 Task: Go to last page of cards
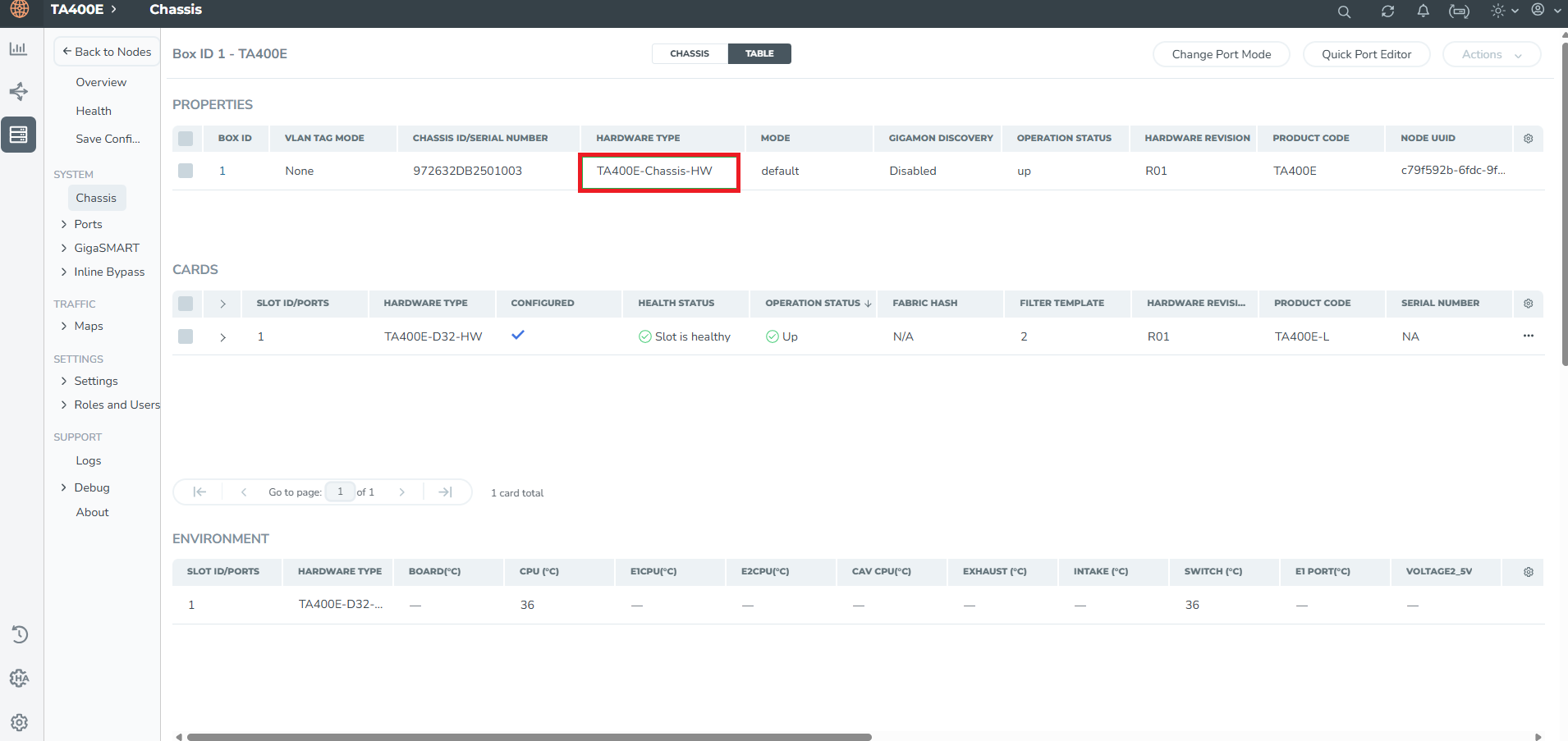point(445,492)
